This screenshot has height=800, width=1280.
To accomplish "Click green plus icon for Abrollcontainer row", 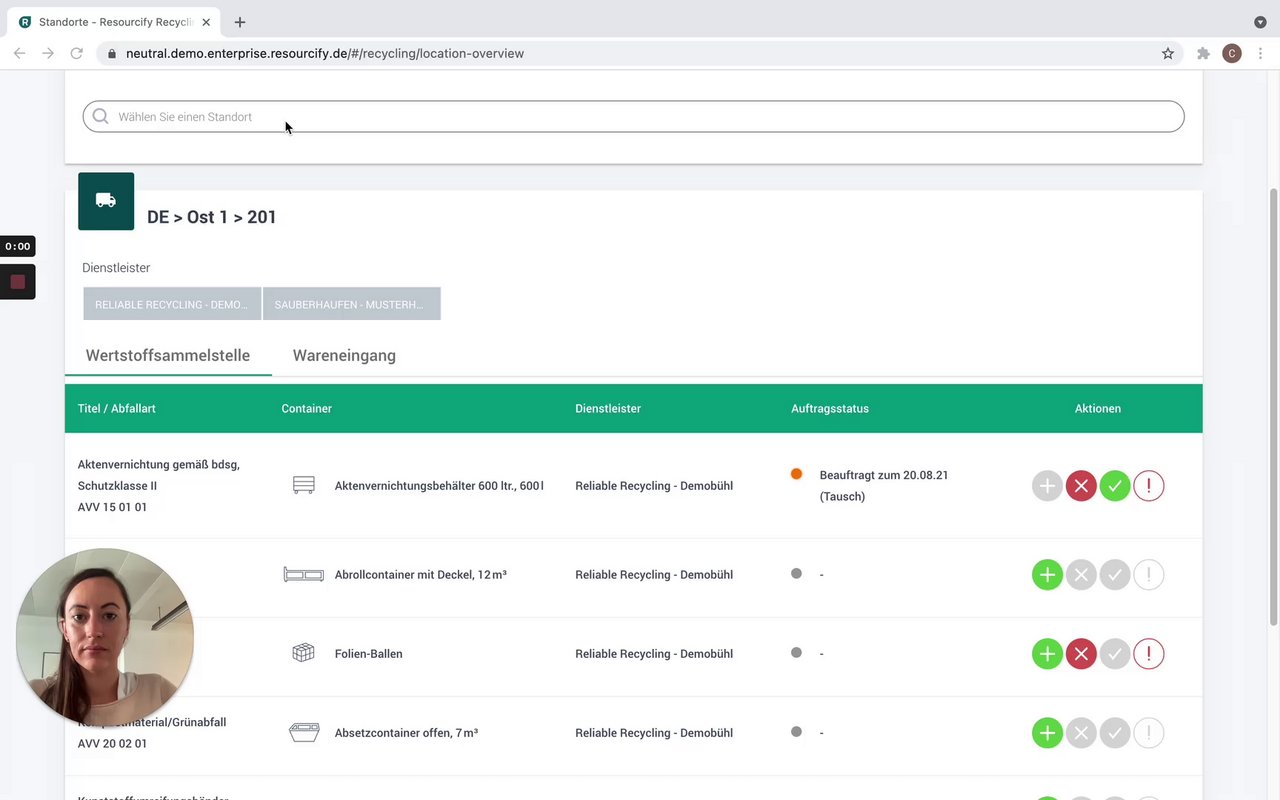I will point(1047,575).
